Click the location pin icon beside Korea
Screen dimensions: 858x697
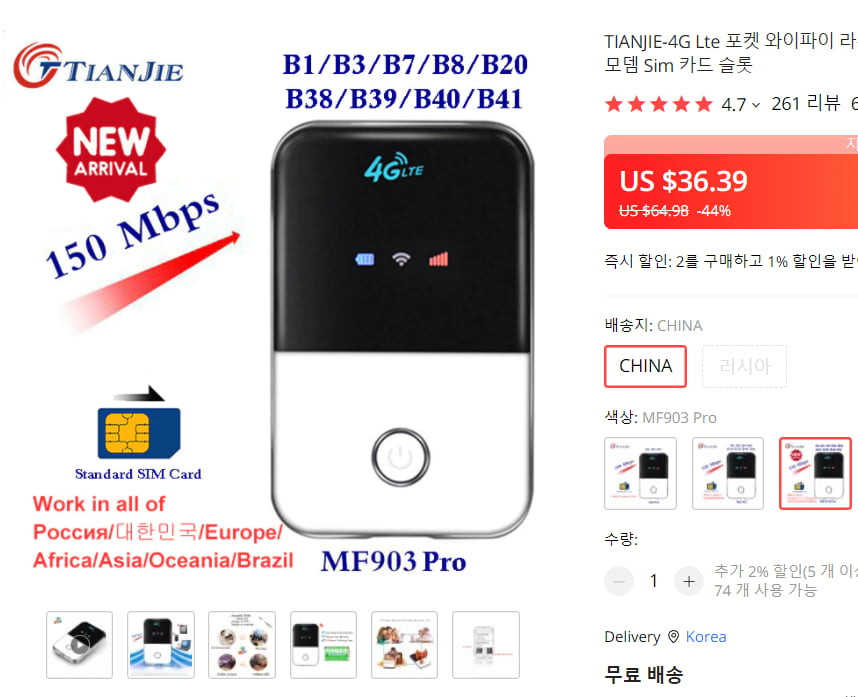point(674,637)
